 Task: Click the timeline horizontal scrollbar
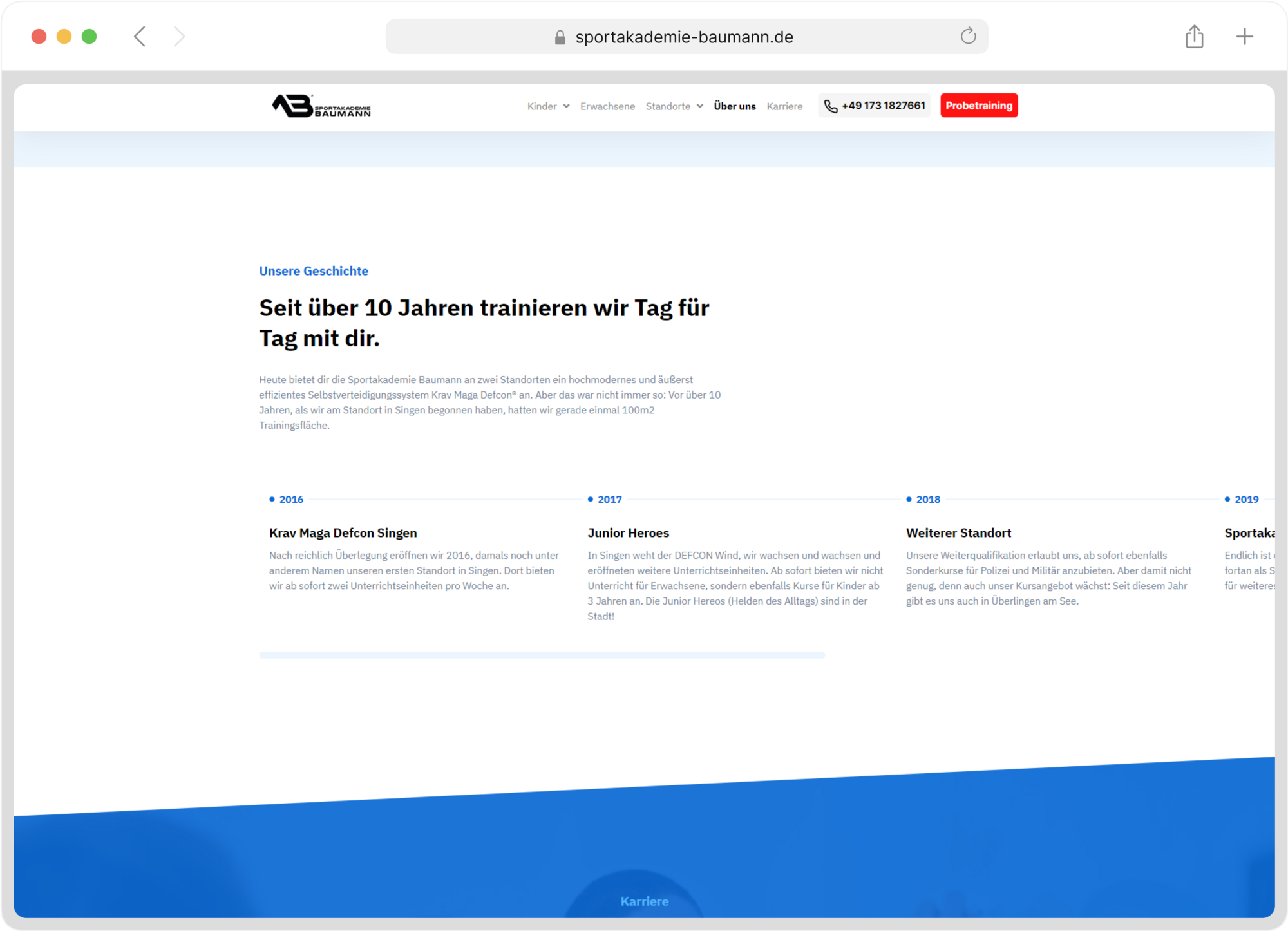pos(542,655)
